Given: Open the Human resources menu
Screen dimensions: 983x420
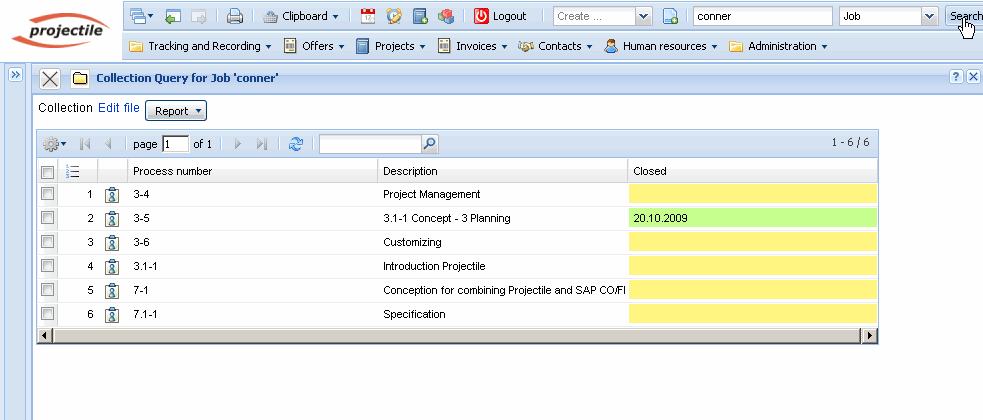Looking at the screenshot, I should coord(663,46).
